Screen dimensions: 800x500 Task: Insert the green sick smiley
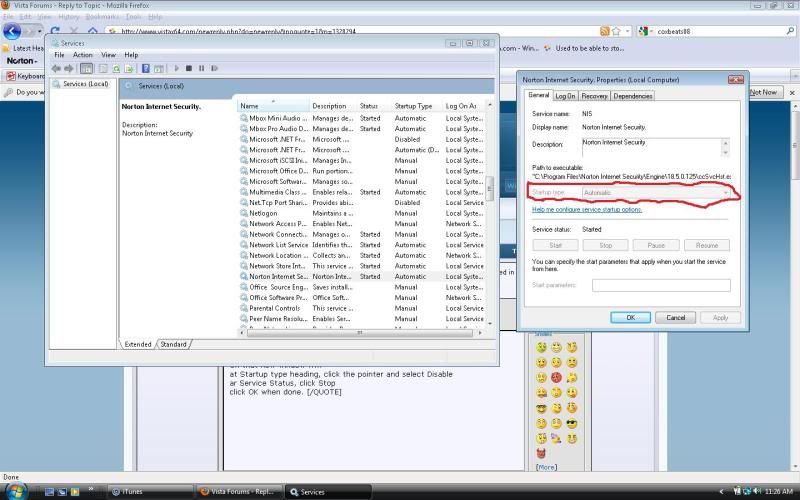[x=541, y=347]
